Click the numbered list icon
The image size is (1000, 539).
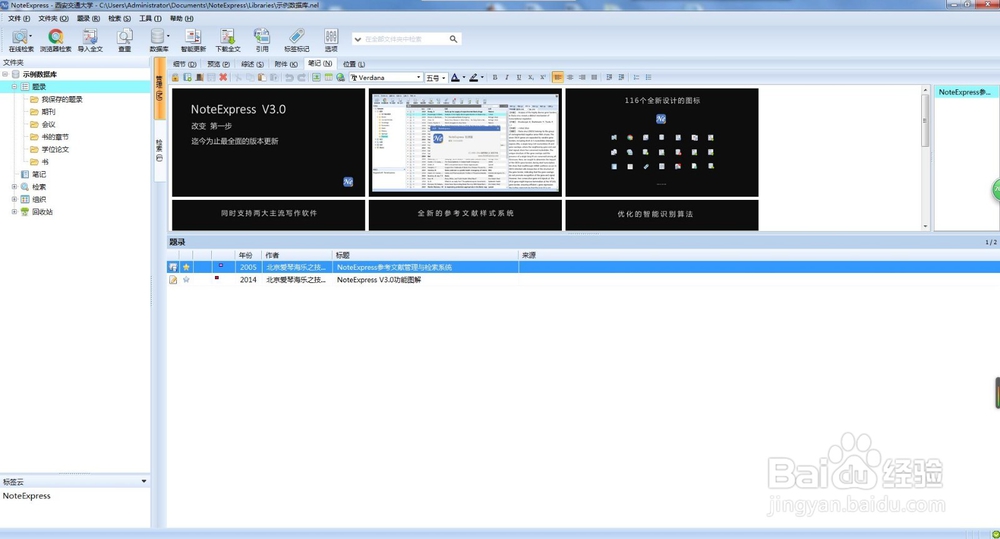click(x=636, y=77)
